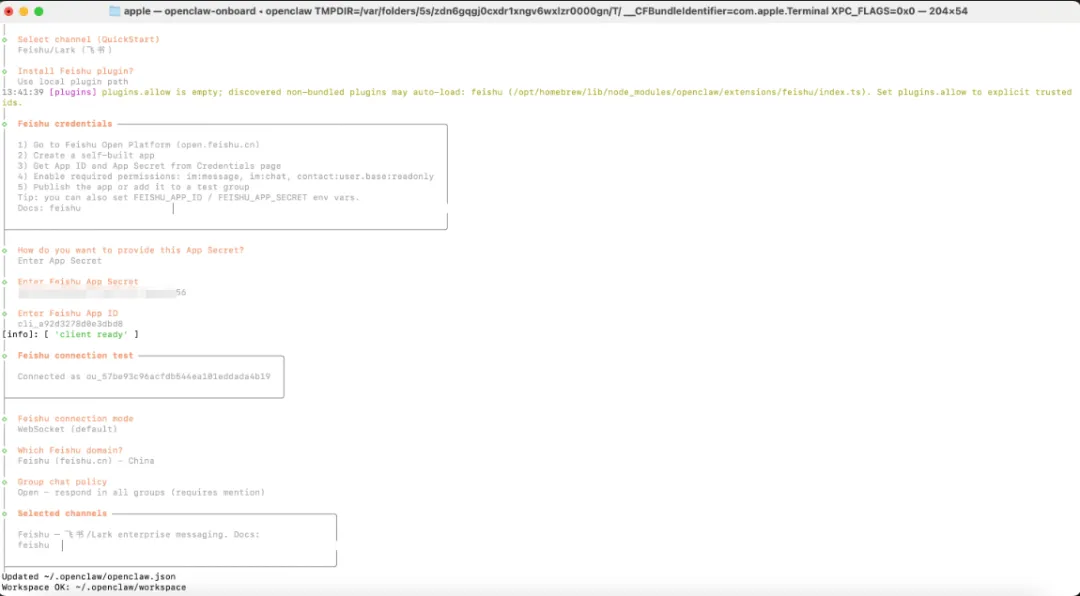Click the 13:41:39 timestamp
Screen dimensions: 1080x596
pyautogui.click(x=23, y=92)
